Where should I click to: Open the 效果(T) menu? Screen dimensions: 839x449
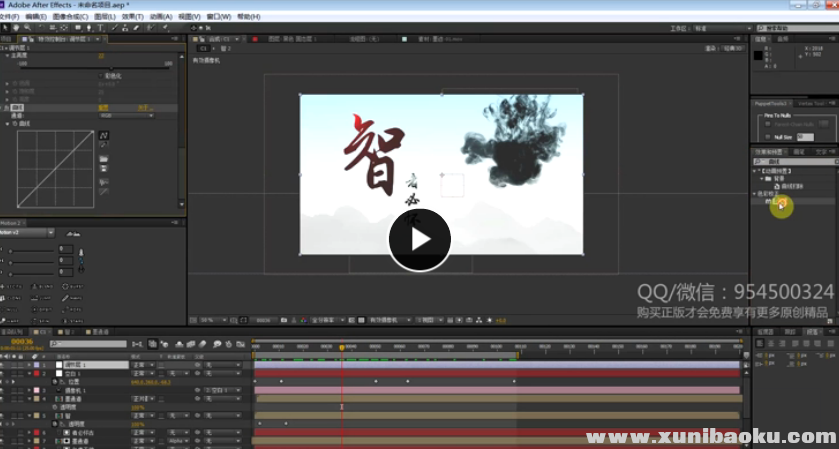133,17
